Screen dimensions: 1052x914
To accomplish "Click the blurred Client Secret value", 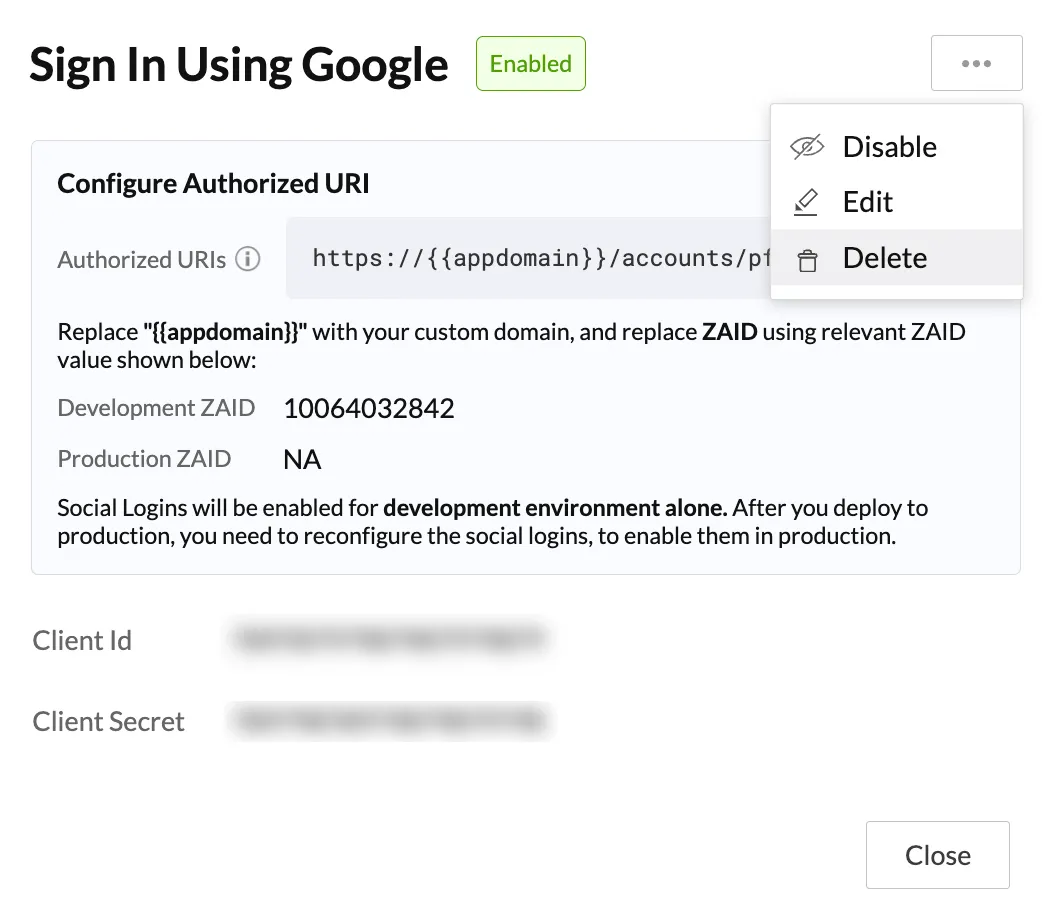I will pos(390,721).
